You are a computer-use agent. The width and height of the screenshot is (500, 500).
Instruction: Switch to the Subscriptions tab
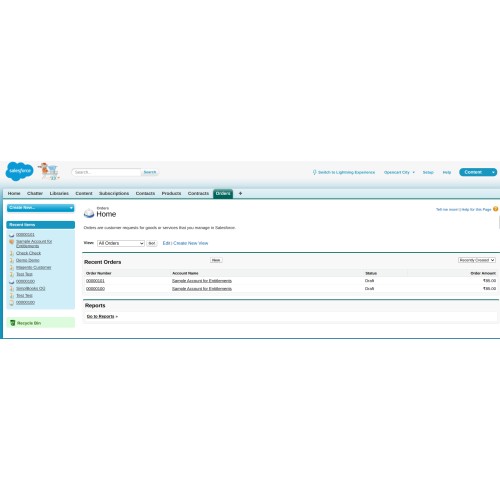point(114,193)
